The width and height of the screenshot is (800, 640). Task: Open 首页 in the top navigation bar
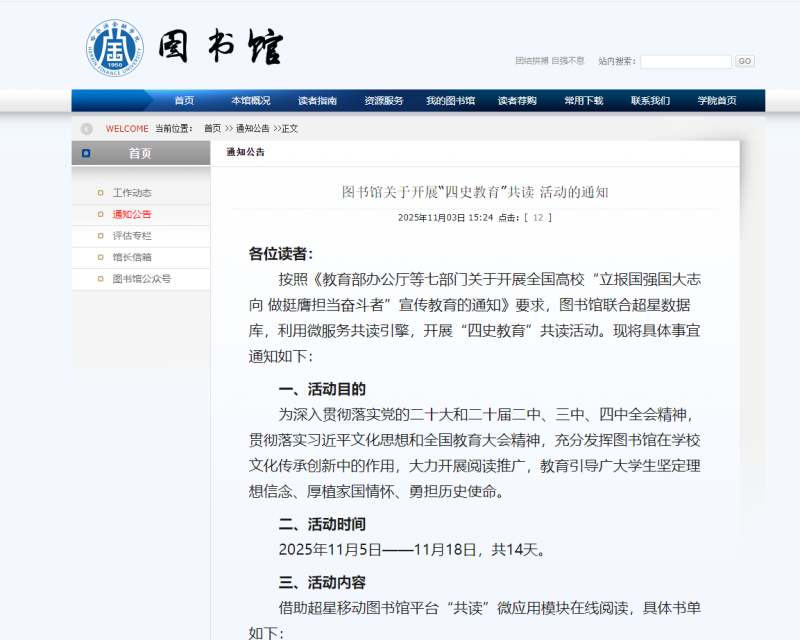[184, 101]
